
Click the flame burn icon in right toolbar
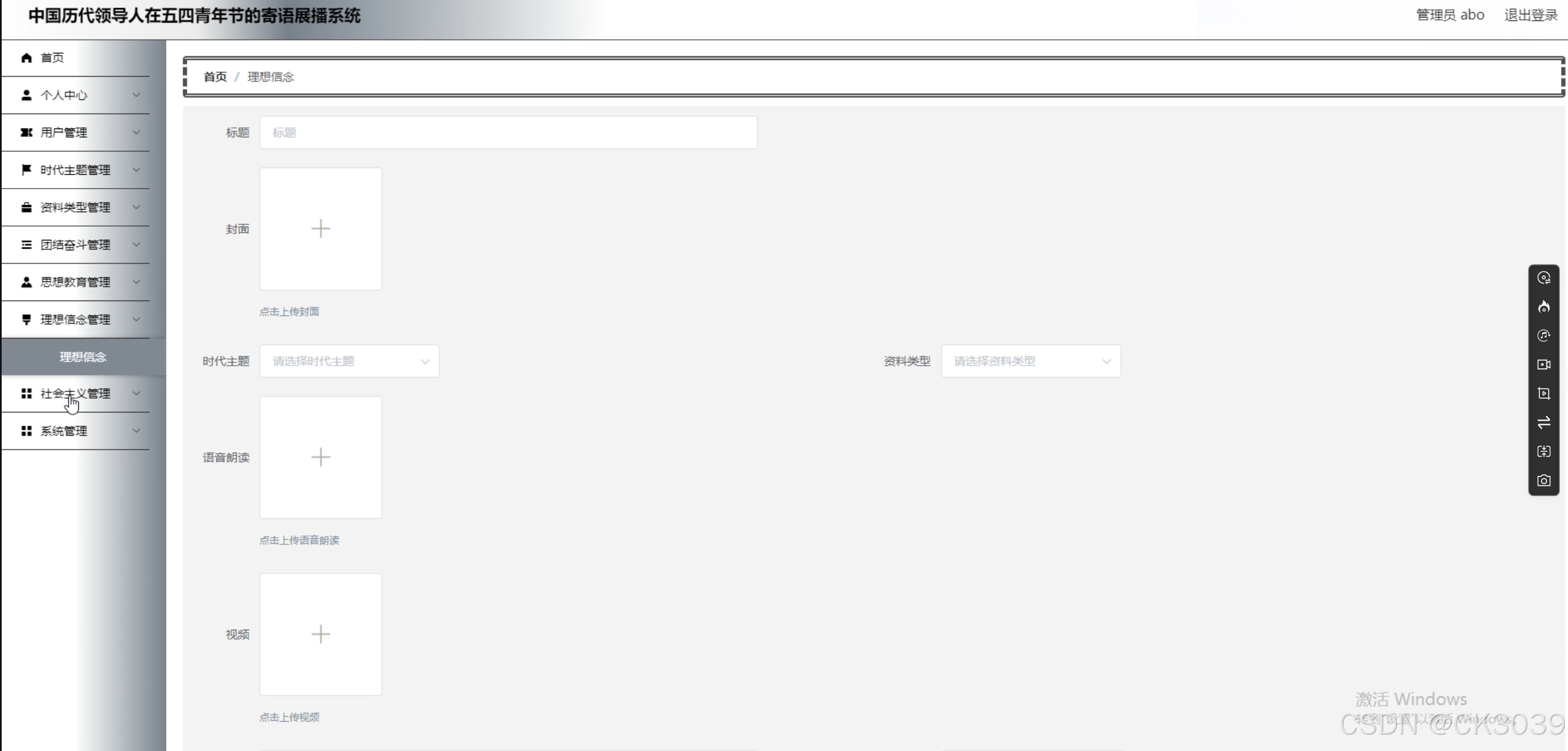pos(1544,307)
